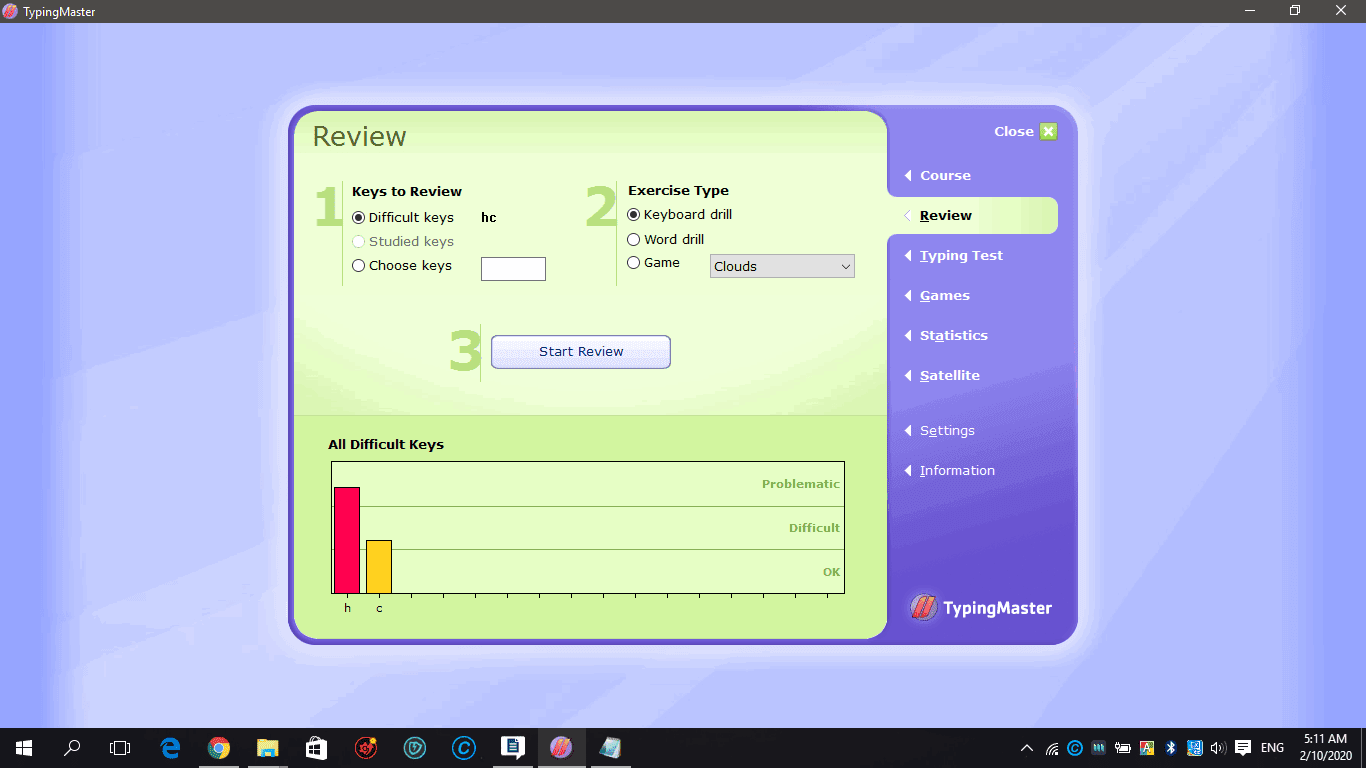This screenshot has width=1366, height=768.
Task: Open the Windows Start menu
Action: pos(23,747)
